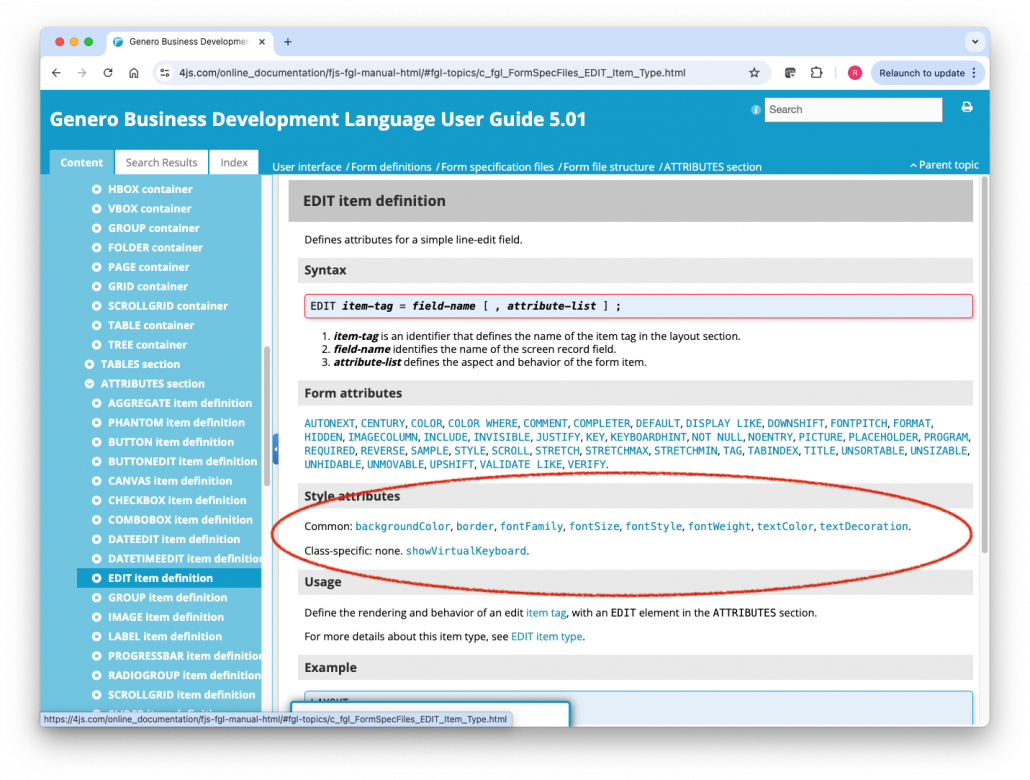View site information icon in address bar
This screenshot has height=780, width=1030.
pyautogui.click(x=165, y=73)
